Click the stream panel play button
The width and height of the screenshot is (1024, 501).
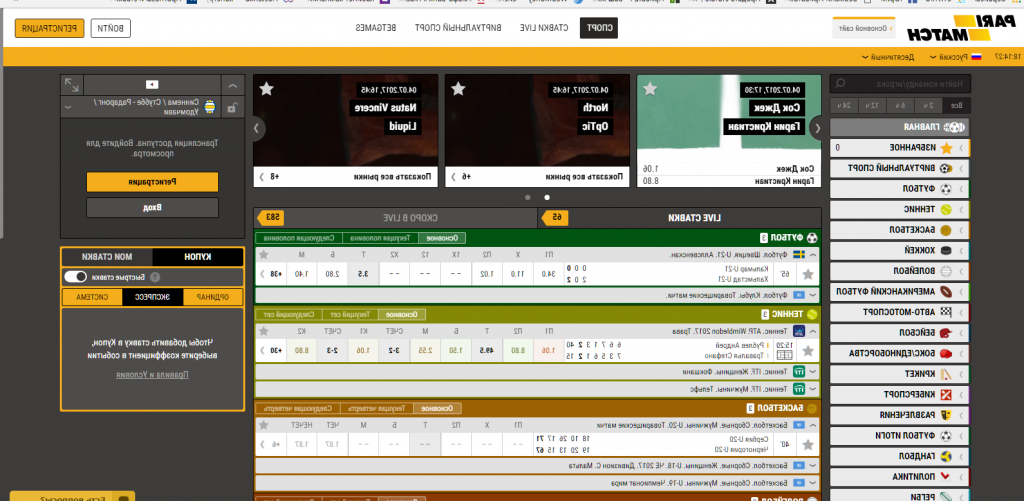click(152, 84)
